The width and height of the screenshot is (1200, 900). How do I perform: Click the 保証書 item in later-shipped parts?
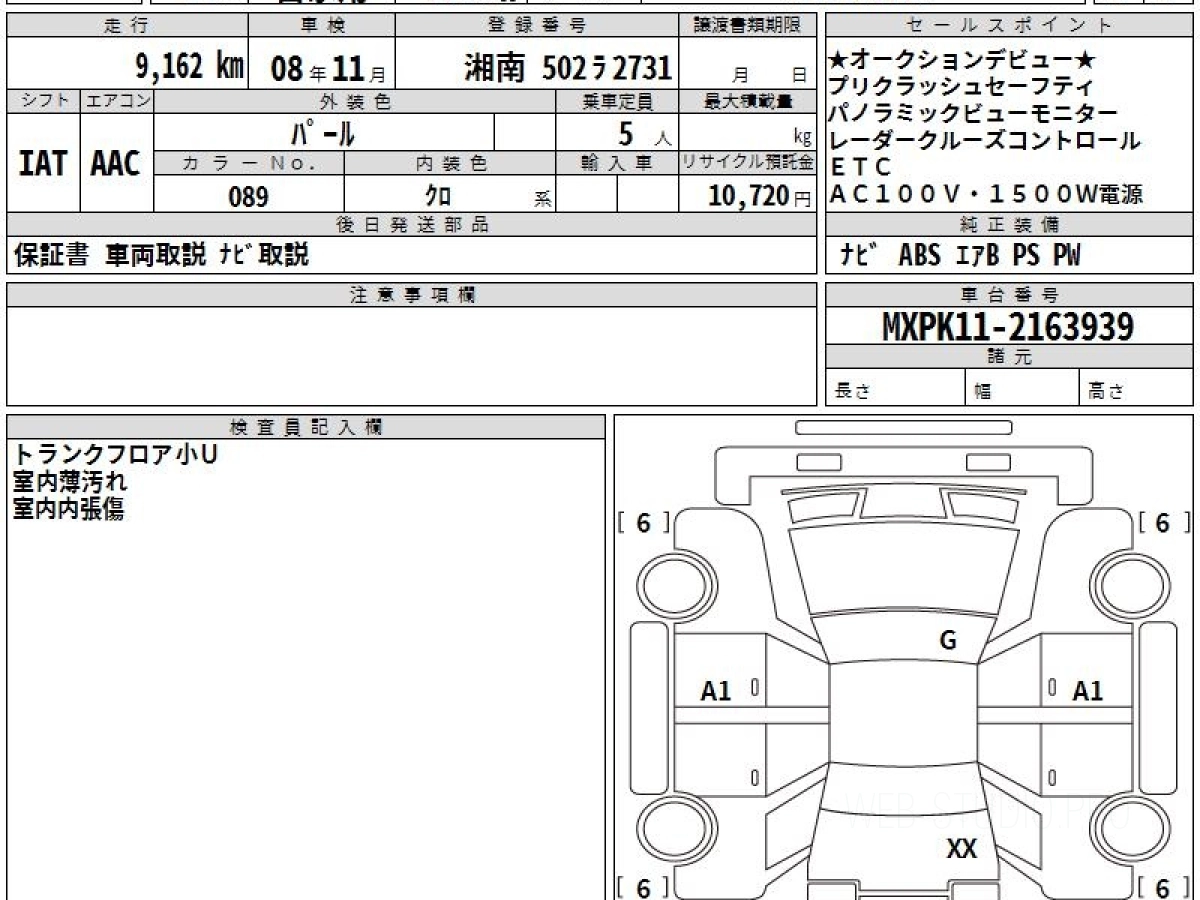[52, 256]
